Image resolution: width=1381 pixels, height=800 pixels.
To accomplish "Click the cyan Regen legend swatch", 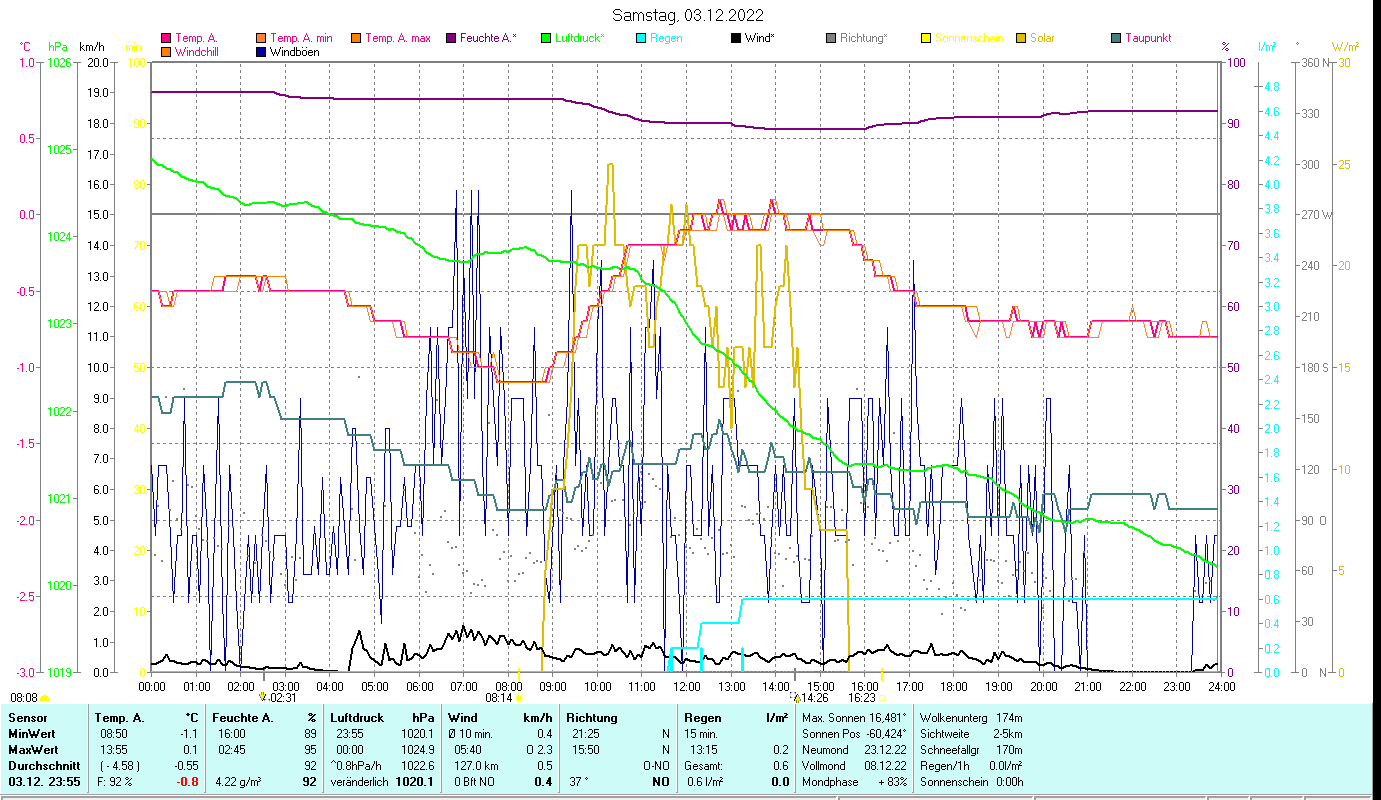I will 641,39.
